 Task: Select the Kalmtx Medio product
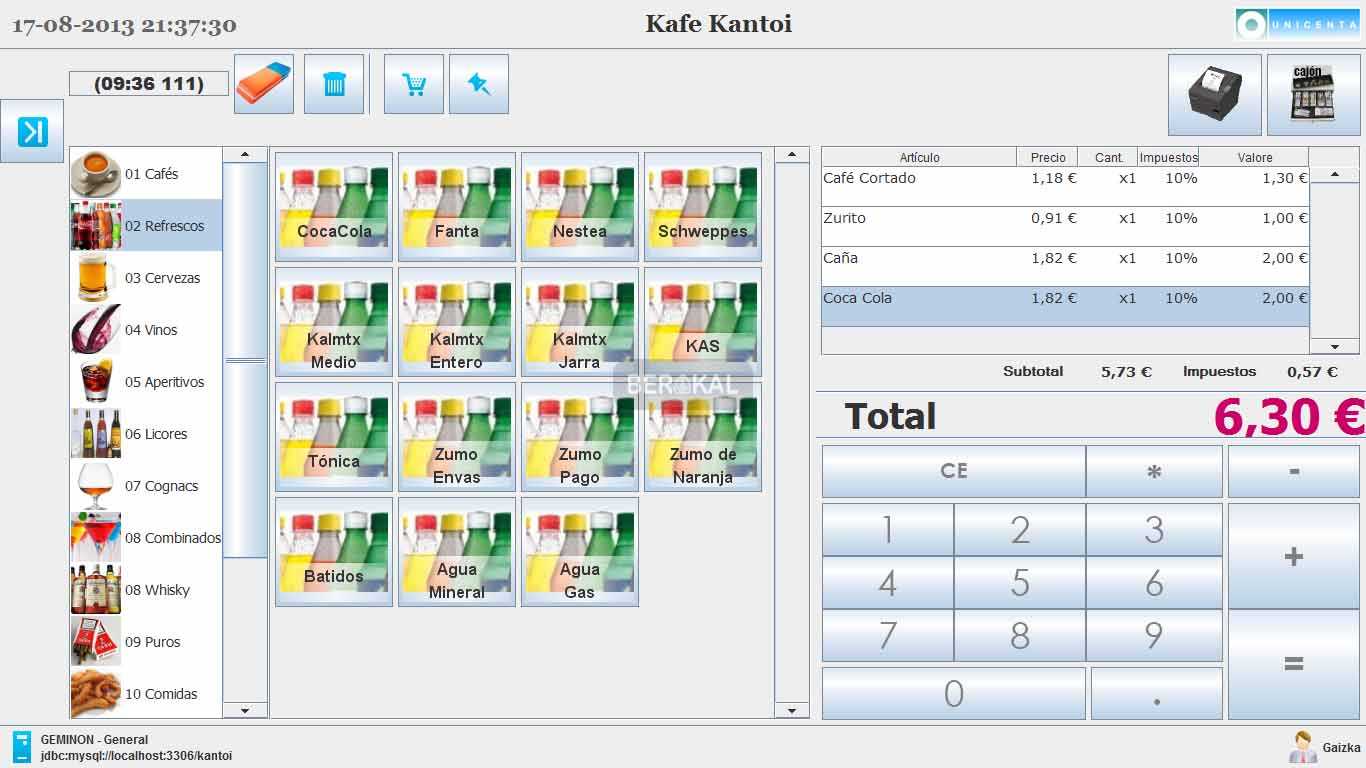pyautogui.click(x=334, y=322)
